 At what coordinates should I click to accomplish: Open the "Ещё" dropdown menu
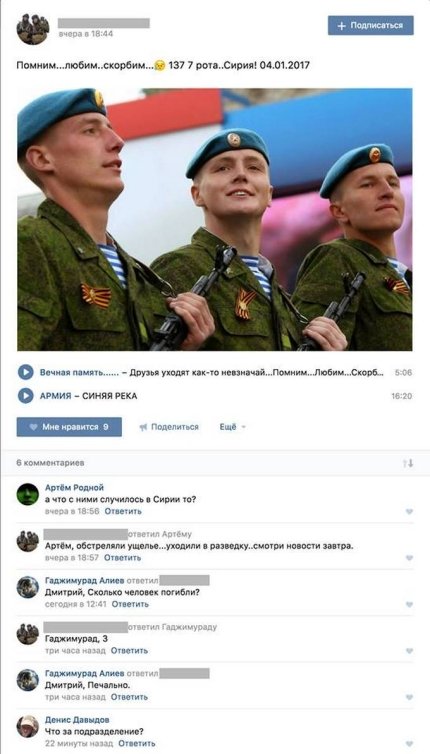233,427
